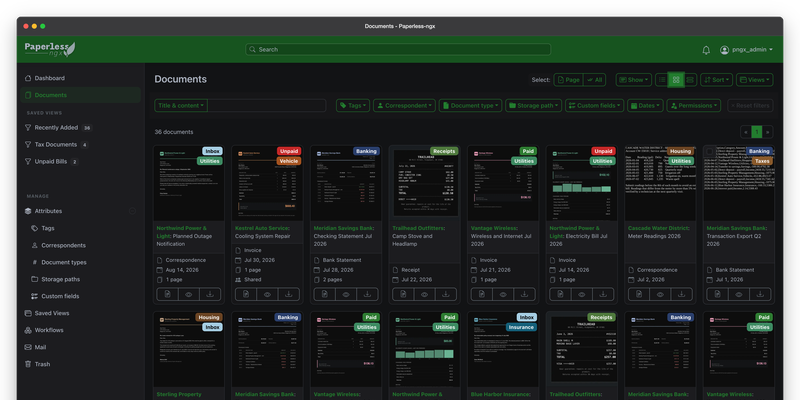Open the Sort dropdown
Screen dimensions: 800x400
pos(716,80)
